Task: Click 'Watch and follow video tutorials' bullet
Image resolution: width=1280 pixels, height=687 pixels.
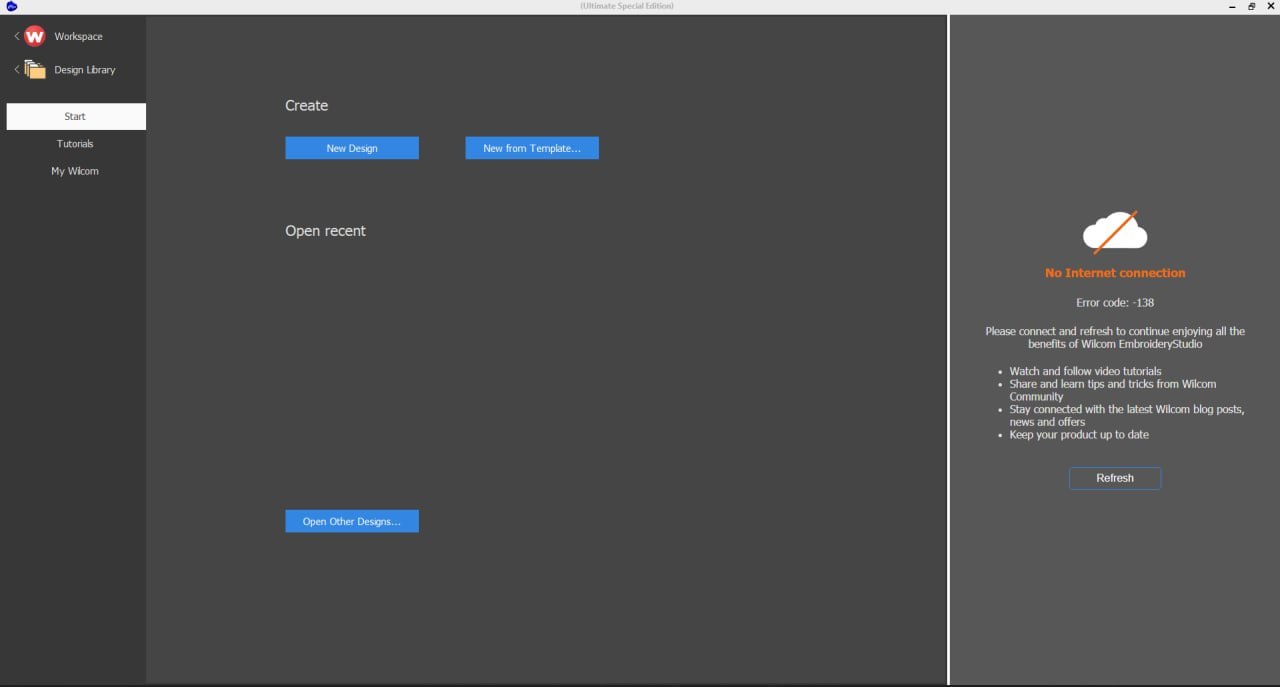Action: coord(1085,371)
